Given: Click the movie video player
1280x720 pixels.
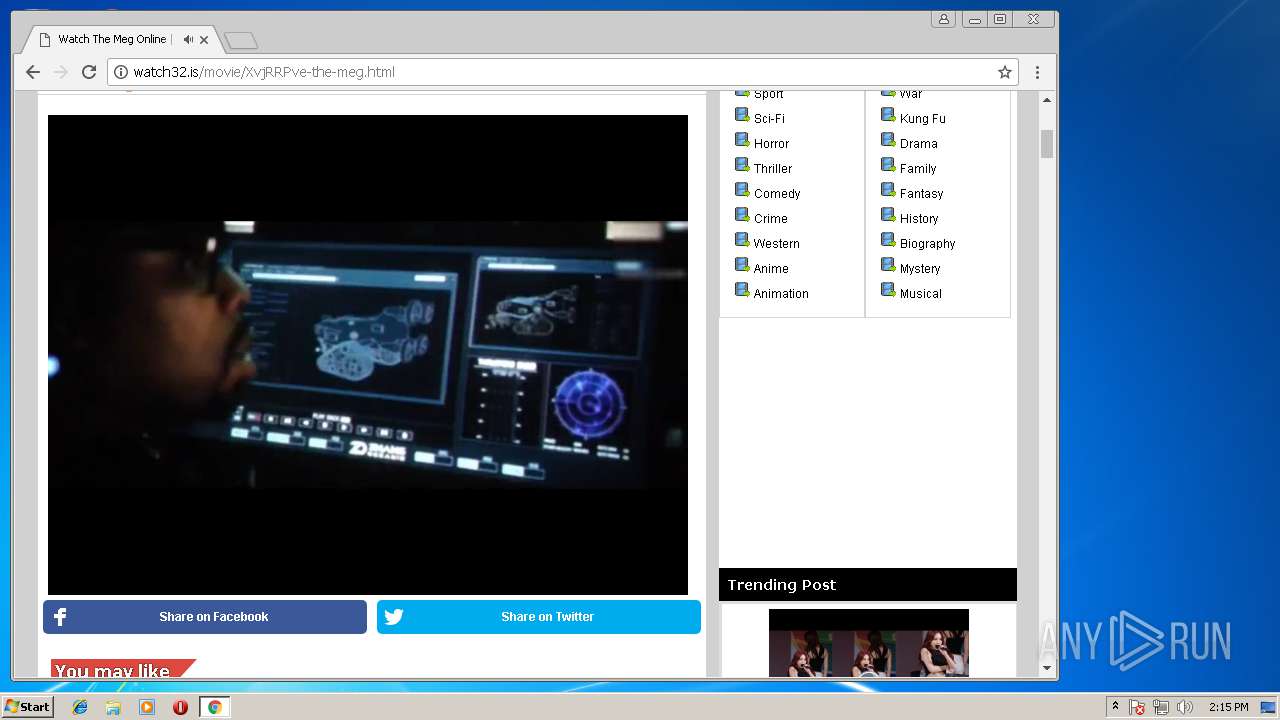Looking at the screenshot, I should [x=368, y=355].
